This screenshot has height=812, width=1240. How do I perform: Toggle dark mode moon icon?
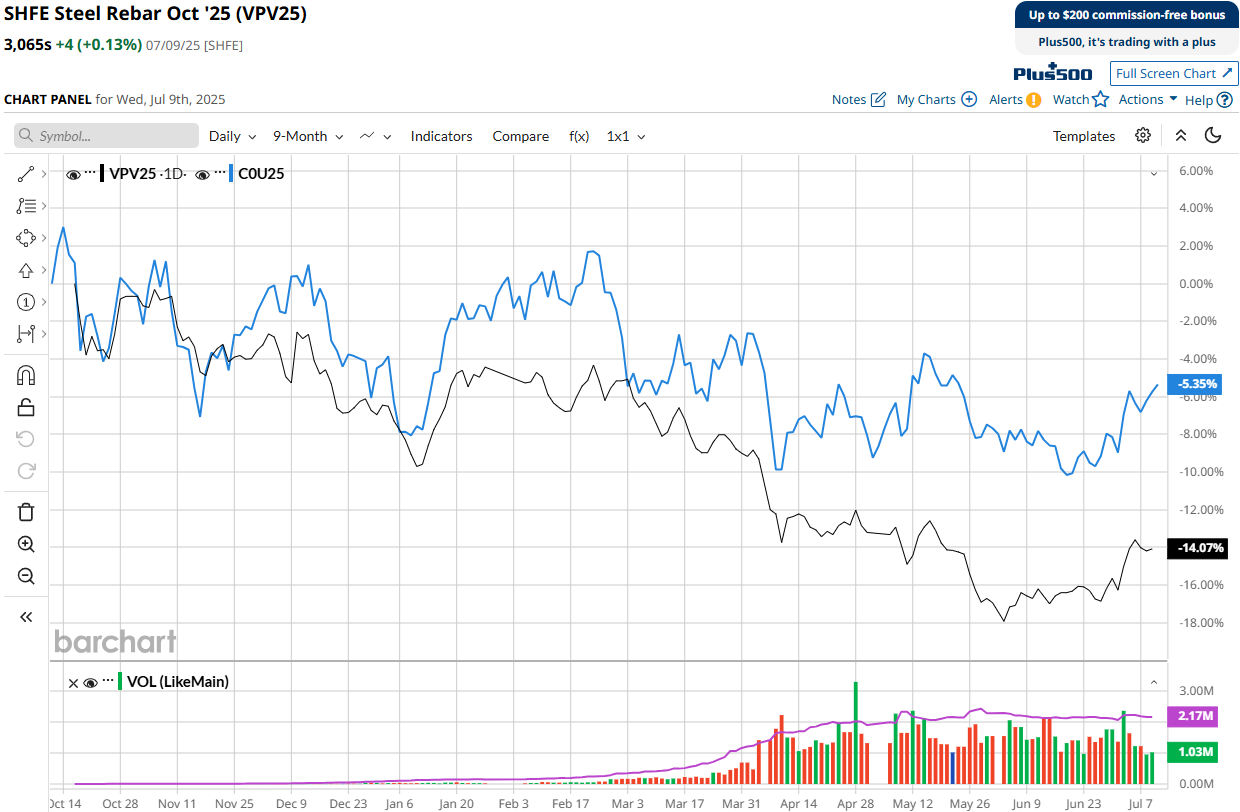1213,136
